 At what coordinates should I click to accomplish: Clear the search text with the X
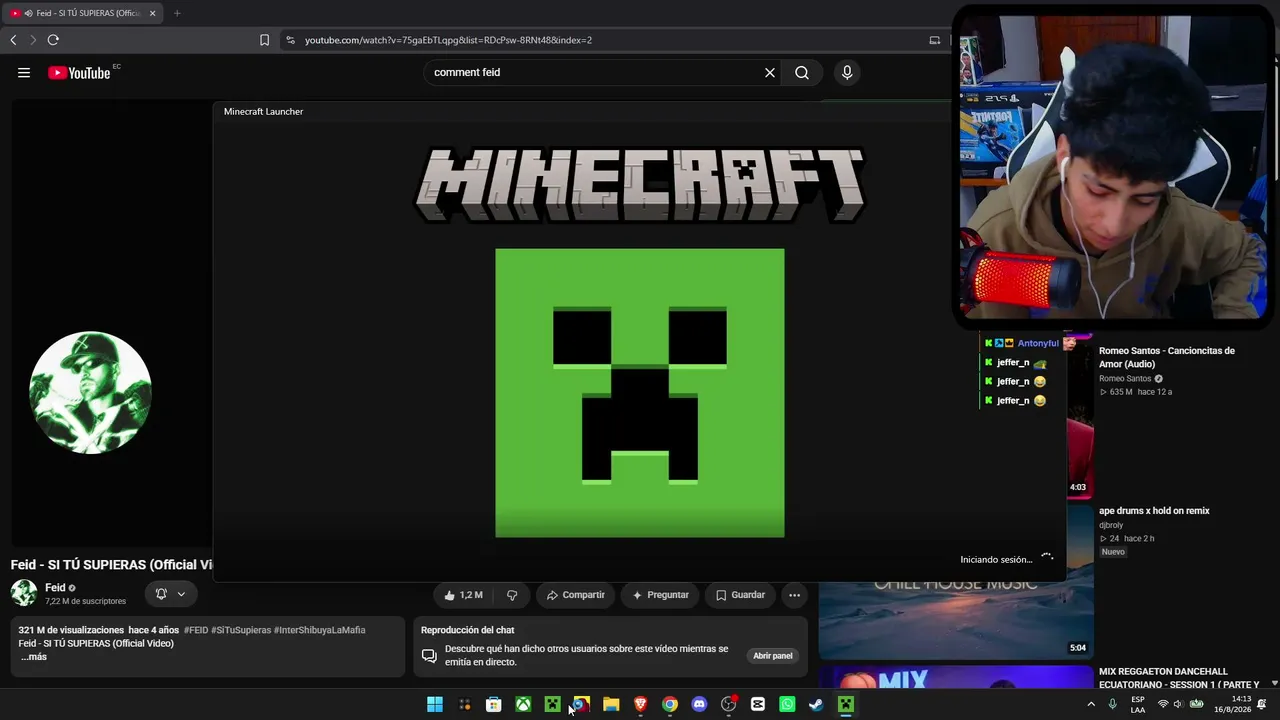[770, 72]
